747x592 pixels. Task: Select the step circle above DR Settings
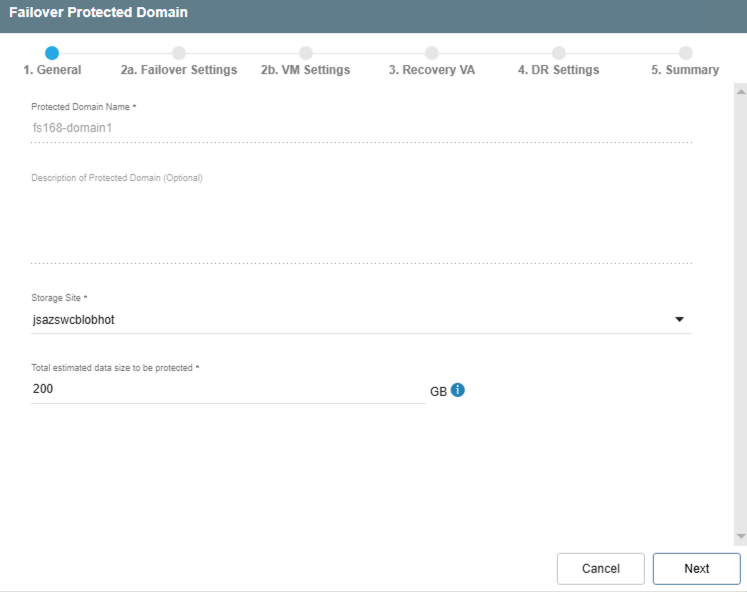(558, 53)
